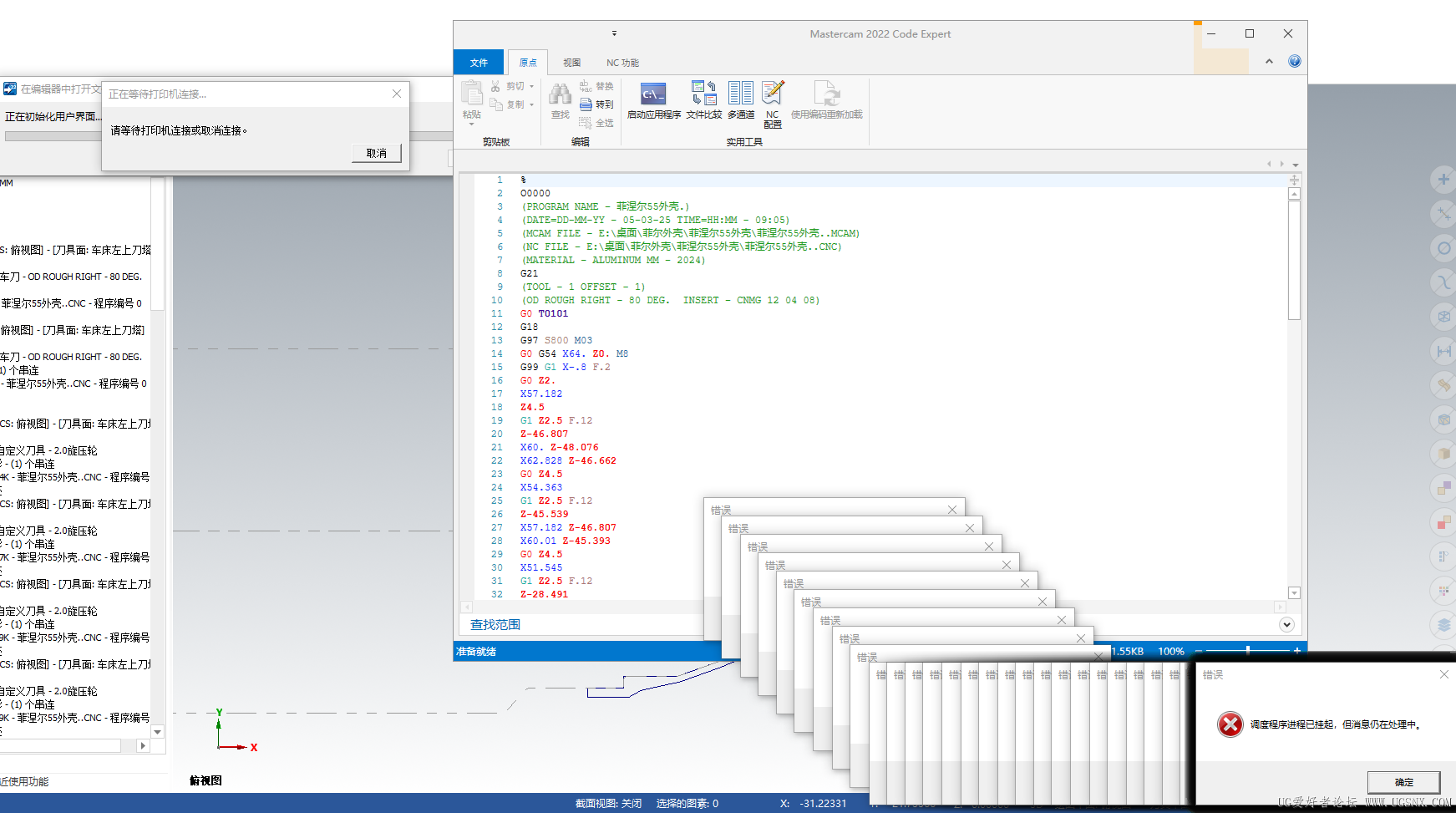Click the code editor scroll-up arrow
This screenshot has width=1456, height=813.
point(1294,194)
